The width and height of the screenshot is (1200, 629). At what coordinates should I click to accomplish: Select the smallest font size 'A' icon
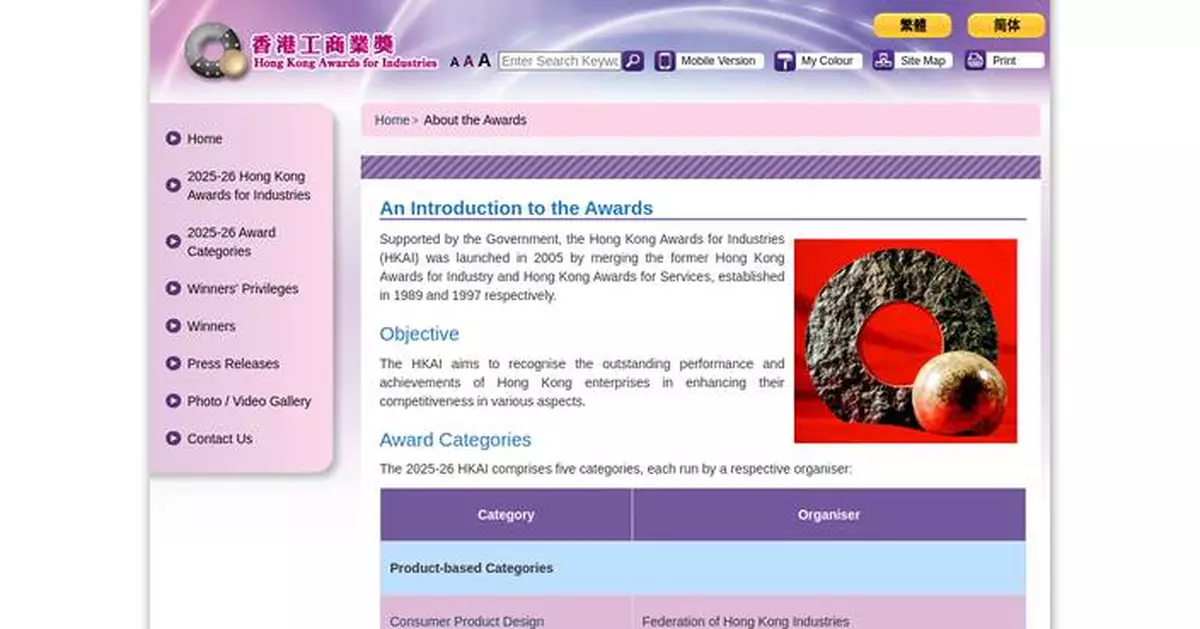452,61
